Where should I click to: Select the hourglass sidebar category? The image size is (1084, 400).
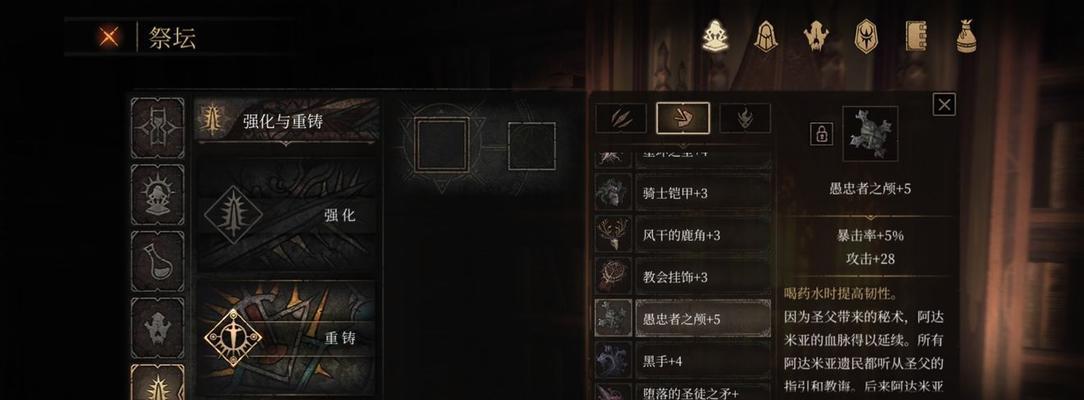(x=158, y=128)
